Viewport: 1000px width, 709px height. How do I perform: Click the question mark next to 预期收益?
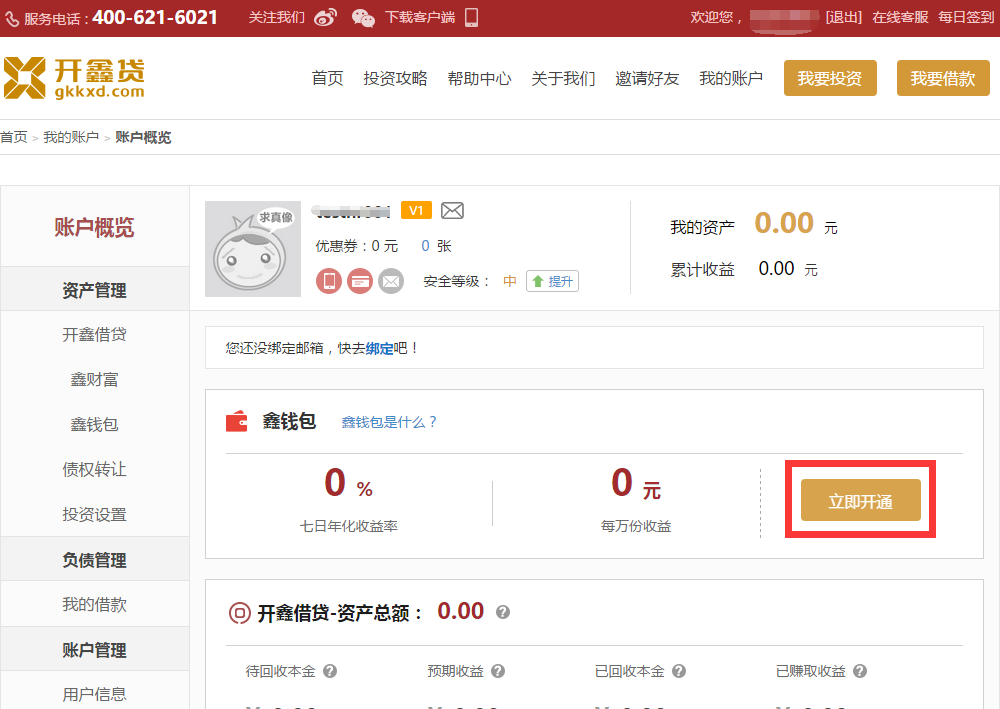(x=498, y=671)
